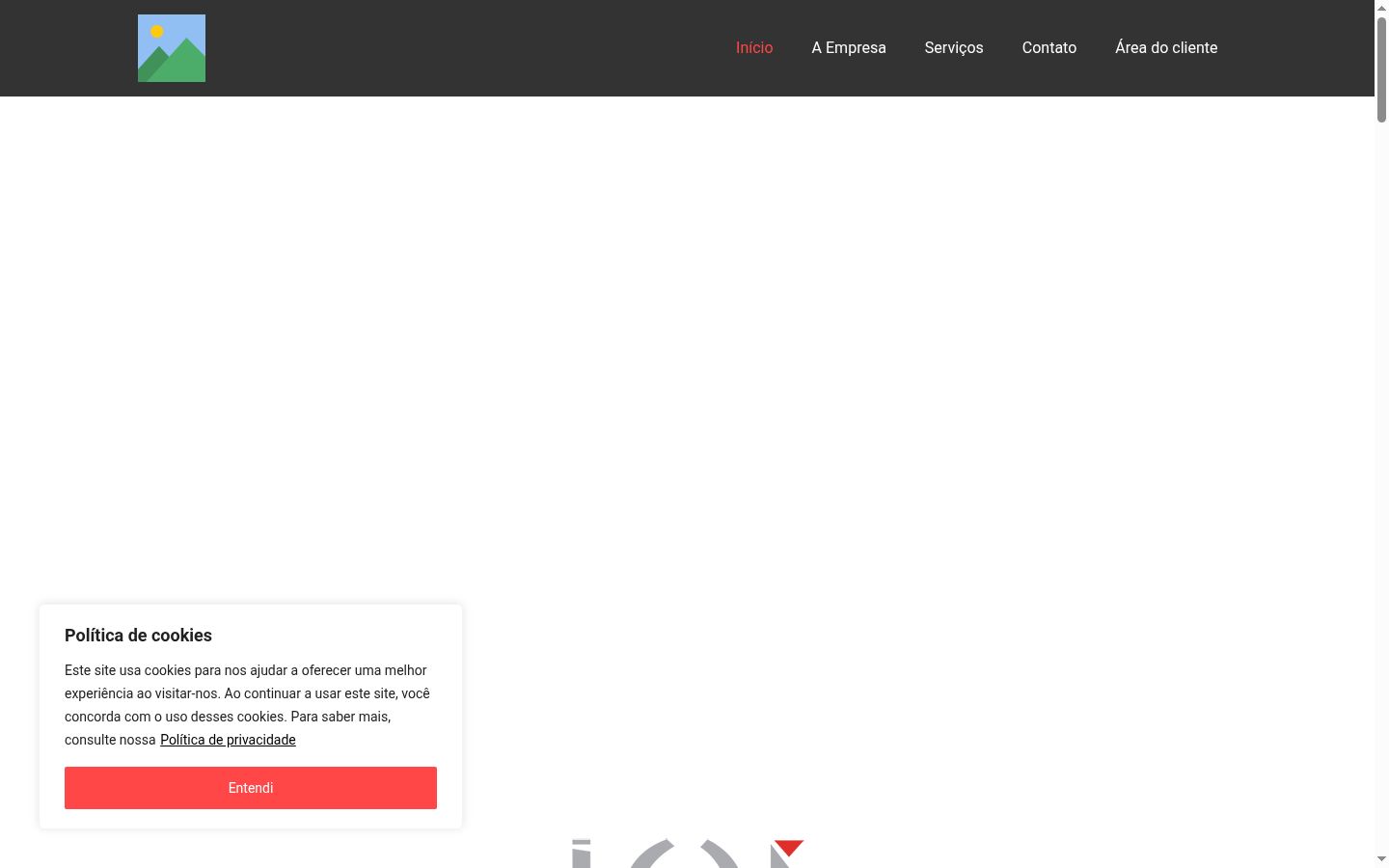Viewport: 1389px width, 868px height.
Task: Click the site logo image in header
Action: tap(172, 48)
